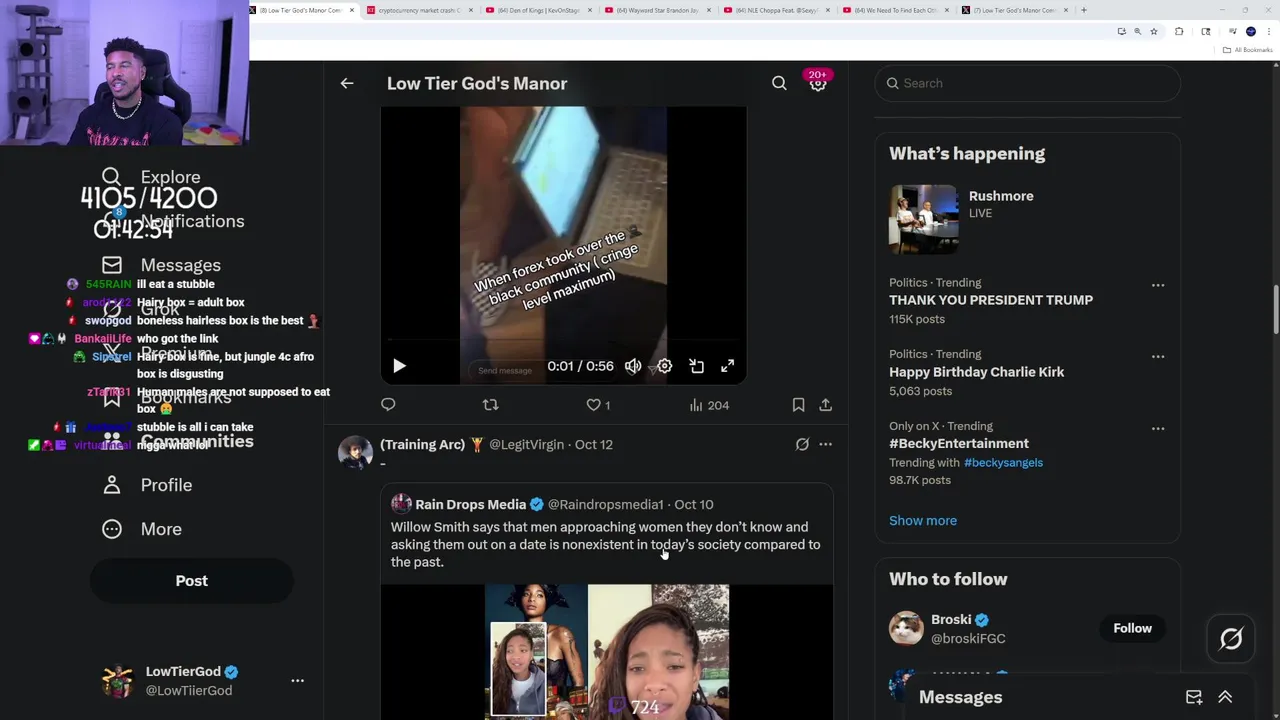Switch to Don of Kings YouTube tab
Viewport: 1280px width, 720px height.
tap(539, 10)
